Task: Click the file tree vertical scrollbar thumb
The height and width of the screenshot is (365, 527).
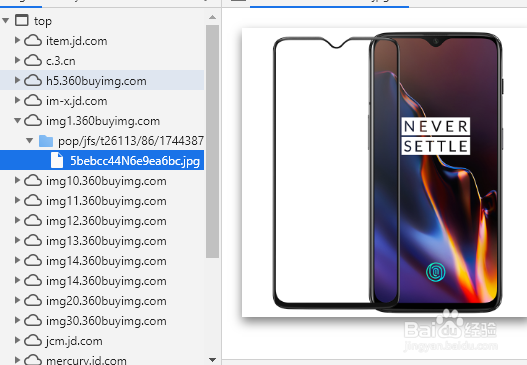Action: click(x=212, y=141)
